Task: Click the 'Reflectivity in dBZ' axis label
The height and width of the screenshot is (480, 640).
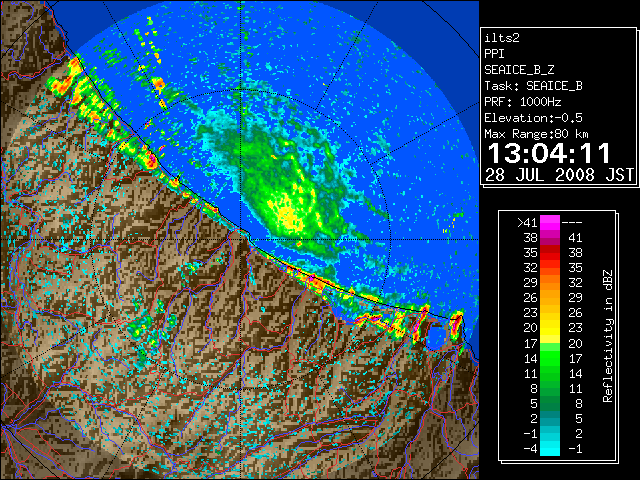Action: [608, 336]
